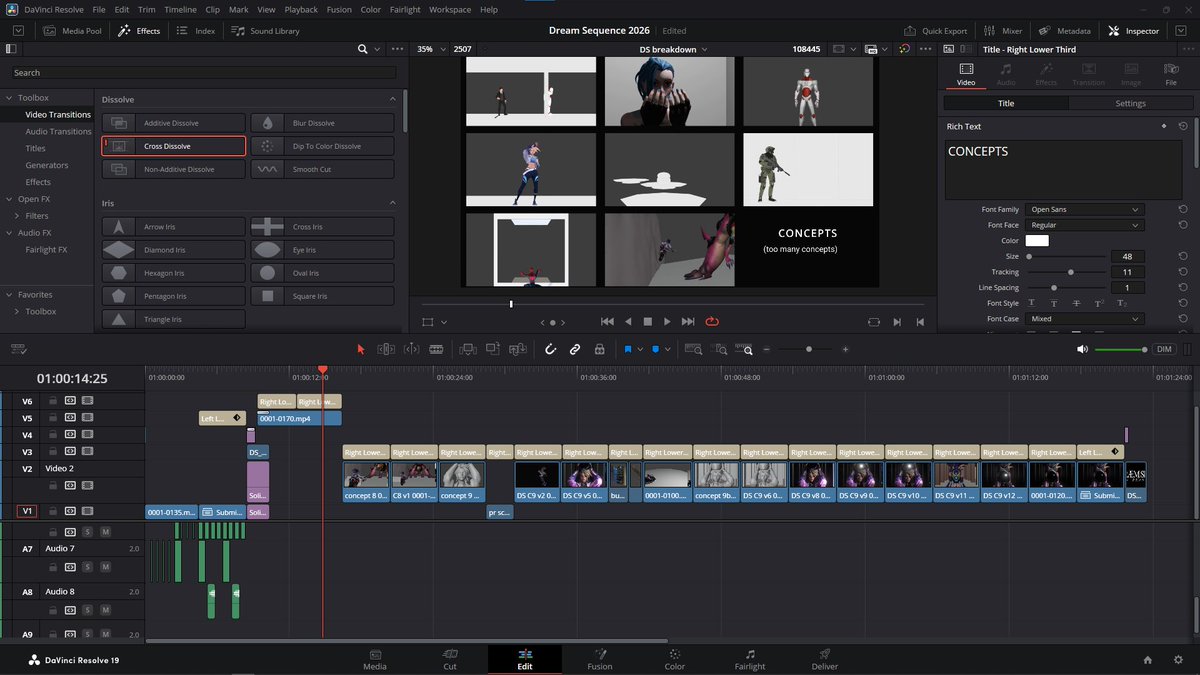Select the 0001-0170.mp4 clip on V5
The image size is (1200, 675).
pyautogui.click(x=300, y=418)
